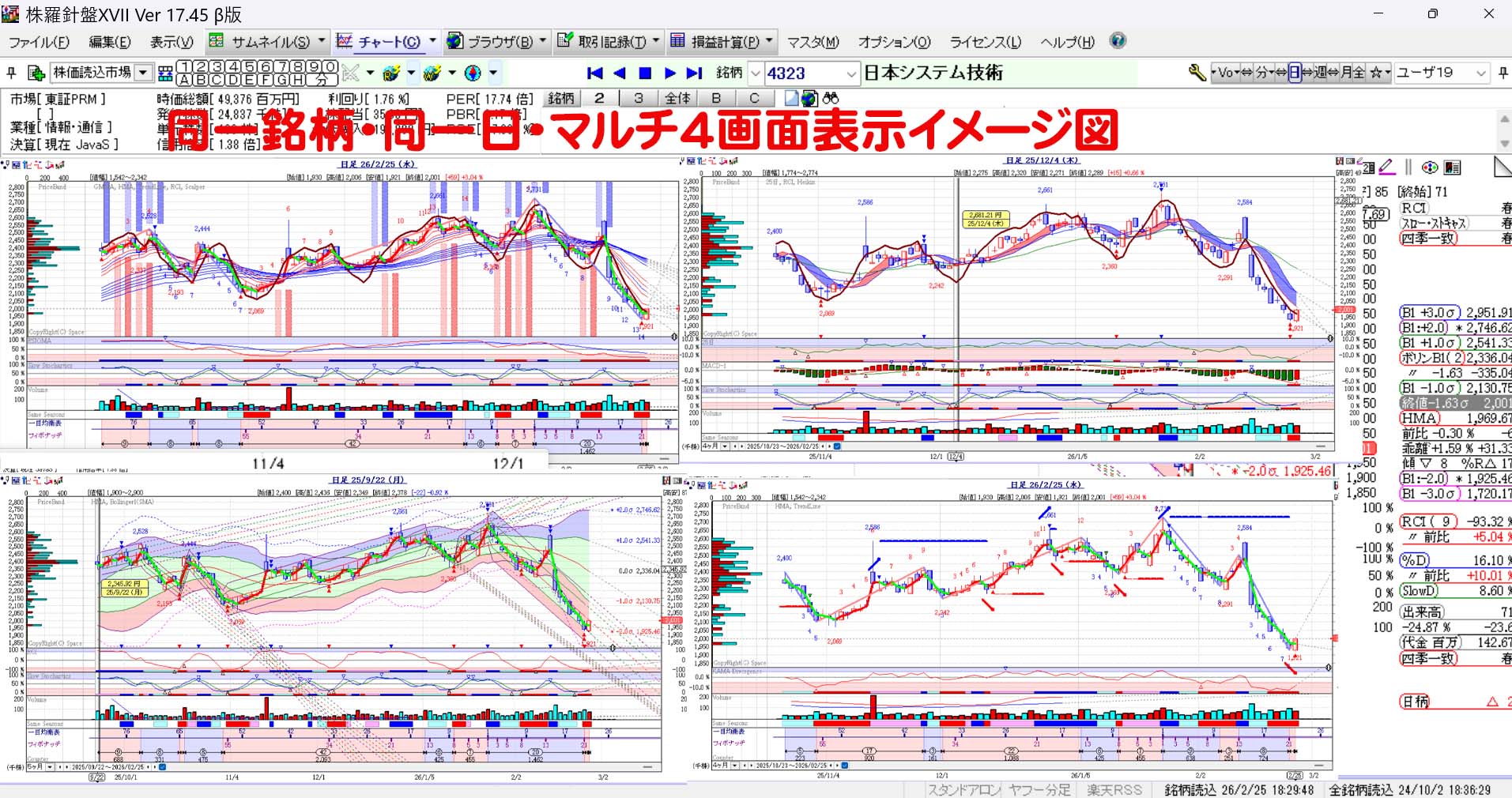Click the globe page icon beside binoculars
Viewport: 1512px width, 798px height.
point(809,98)
